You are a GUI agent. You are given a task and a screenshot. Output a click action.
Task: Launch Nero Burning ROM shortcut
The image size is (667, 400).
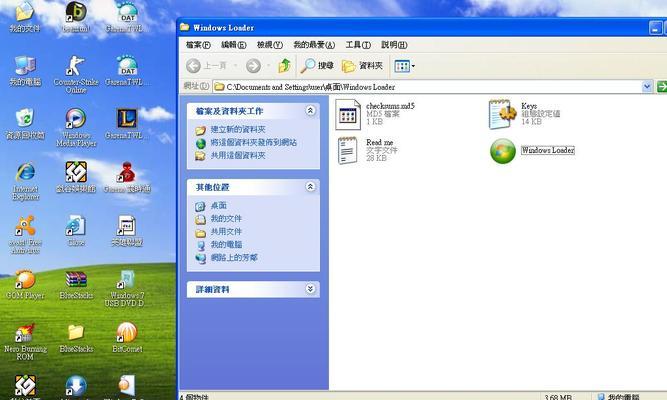point(25,341)
